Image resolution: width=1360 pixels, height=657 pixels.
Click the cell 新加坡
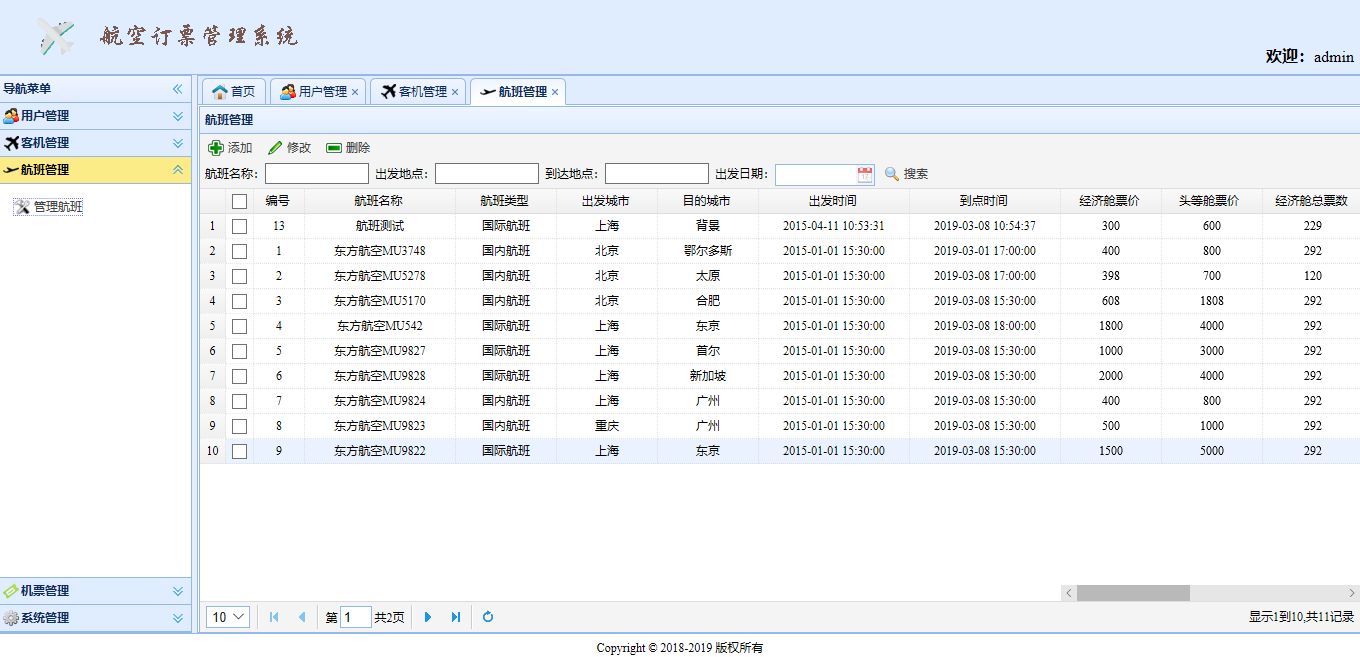click(x=707, y=376)
